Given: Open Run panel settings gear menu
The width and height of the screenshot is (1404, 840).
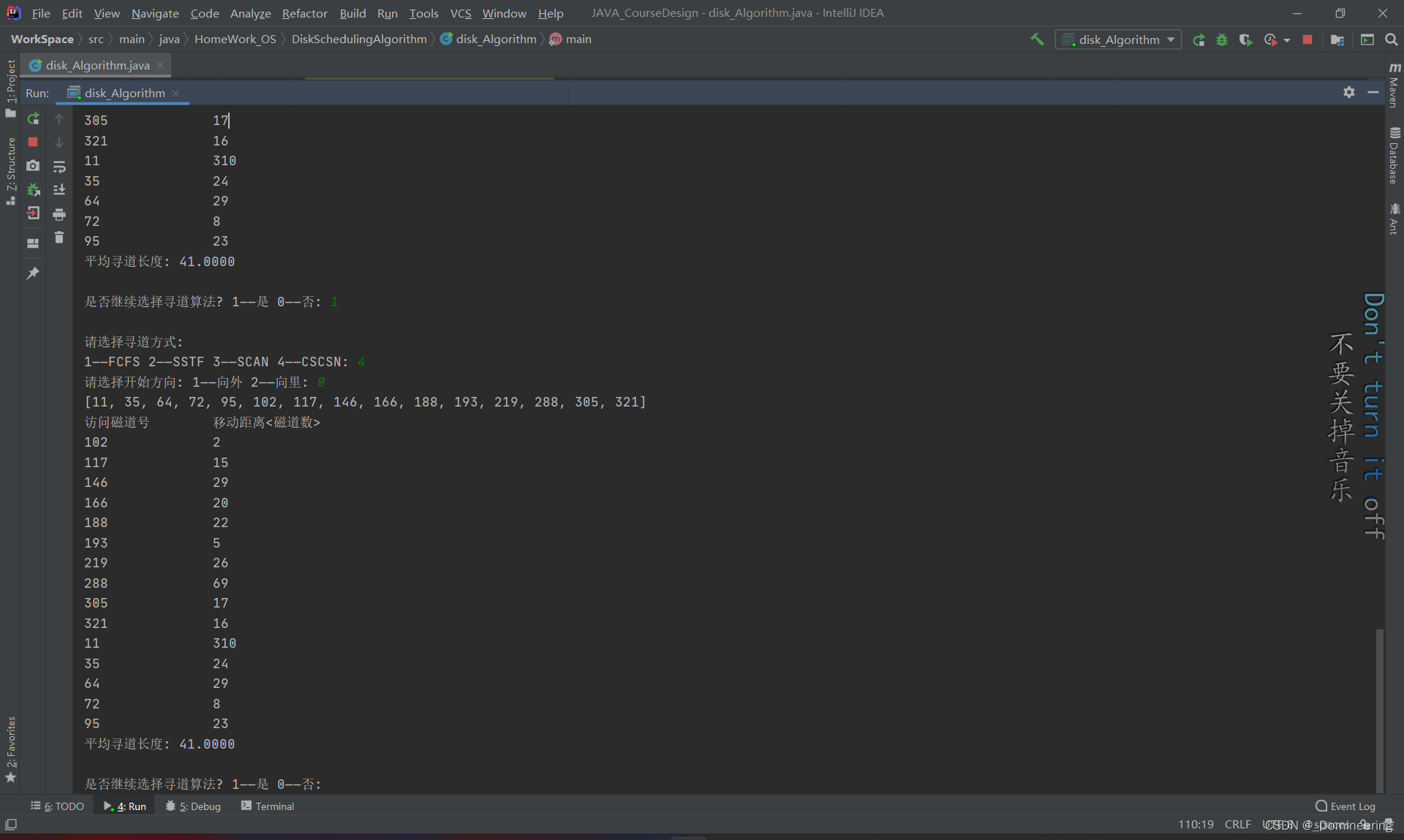Looking at the screenshot, I should coord(1349,92).
